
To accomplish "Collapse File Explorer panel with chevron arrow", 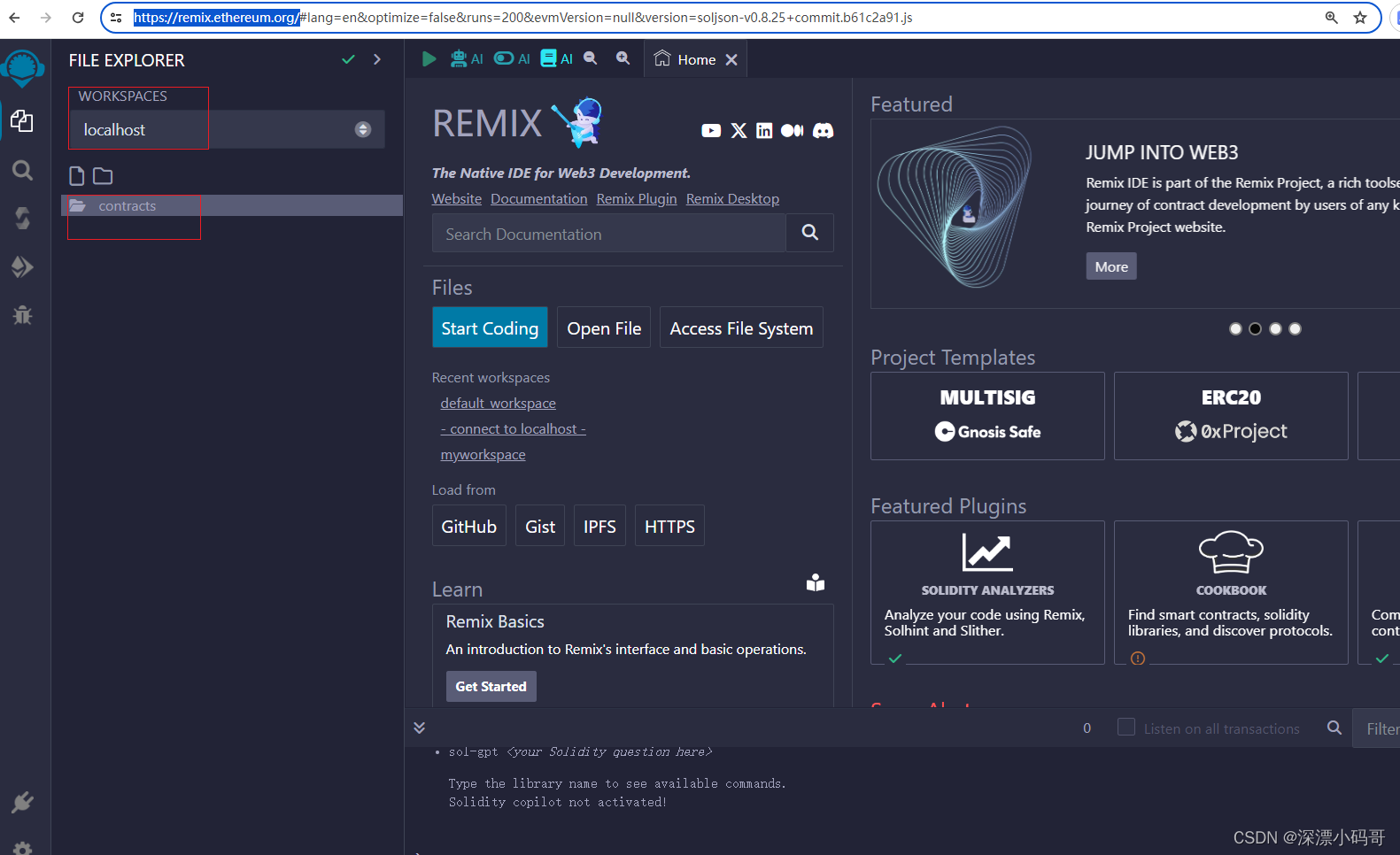I will coord(377,59).
